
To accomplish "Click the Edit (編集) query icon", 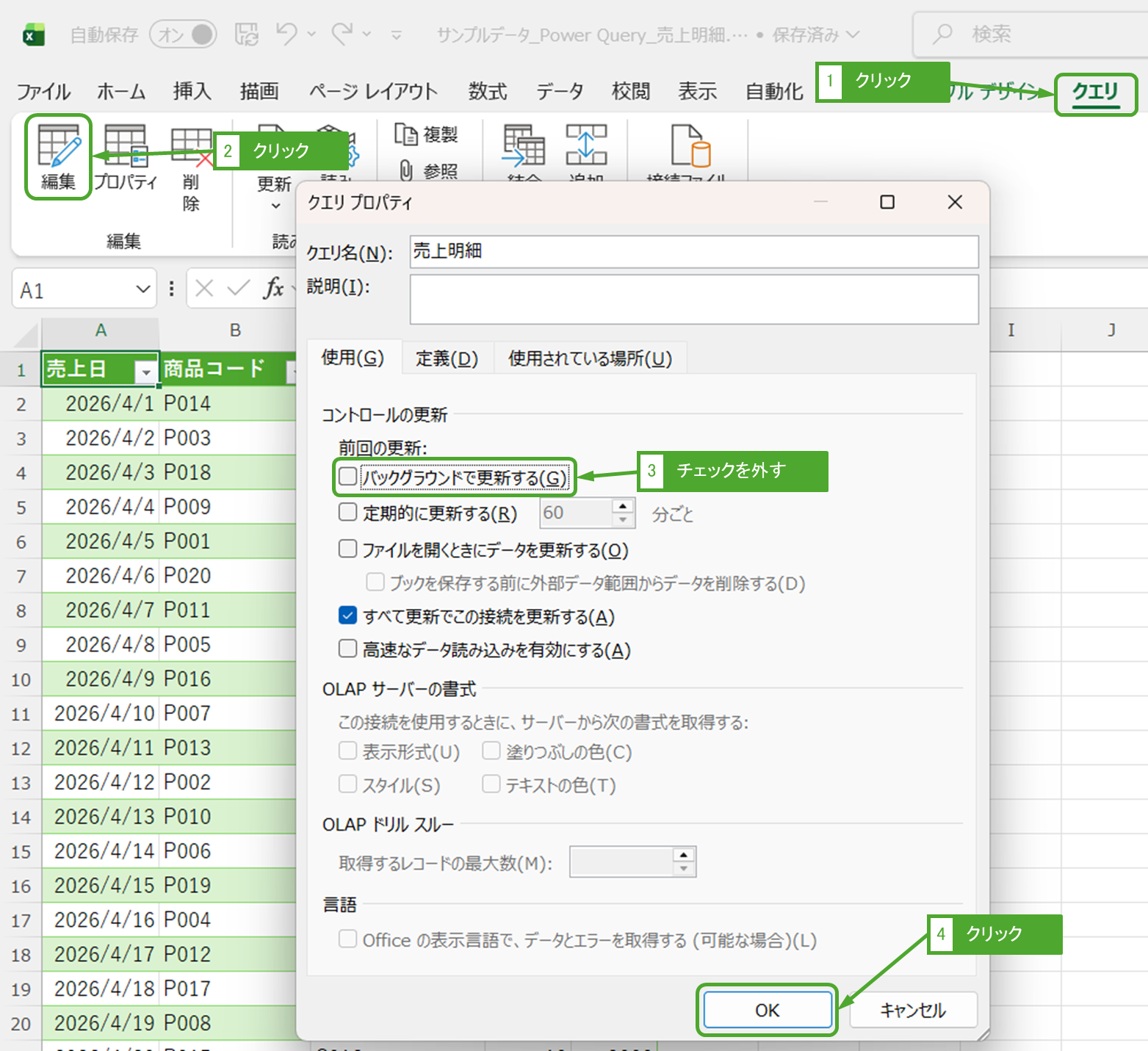I will click(x=58, y=147).
